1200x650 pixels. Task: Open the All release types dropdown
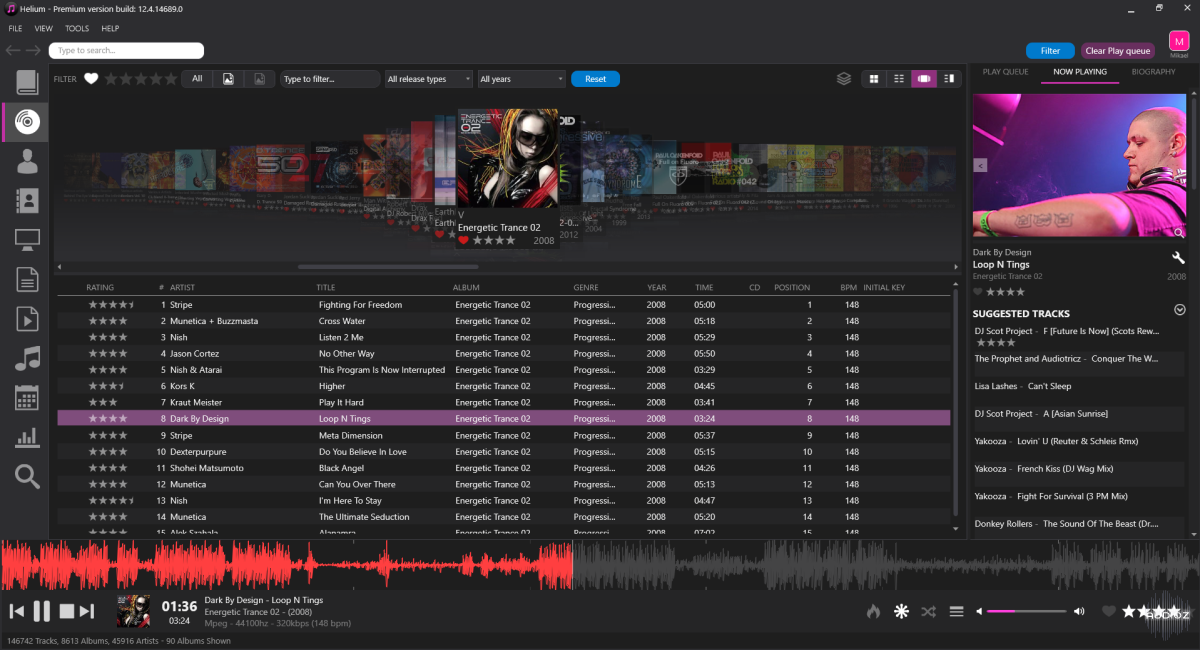click(x=429, y=79)
